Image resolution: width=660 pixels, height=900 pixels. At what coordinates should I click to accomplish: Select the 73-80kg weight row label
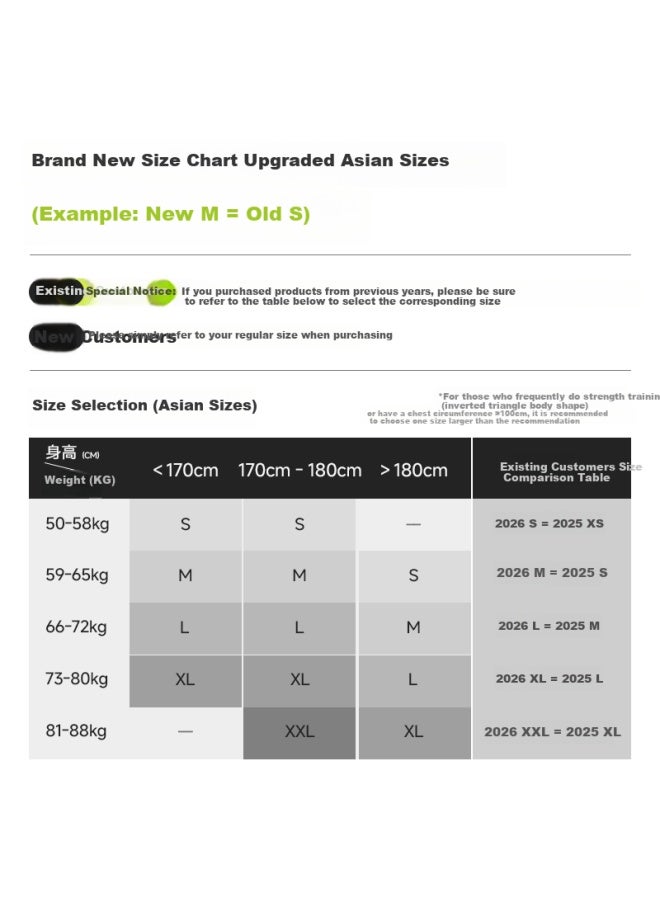(77, 679)
